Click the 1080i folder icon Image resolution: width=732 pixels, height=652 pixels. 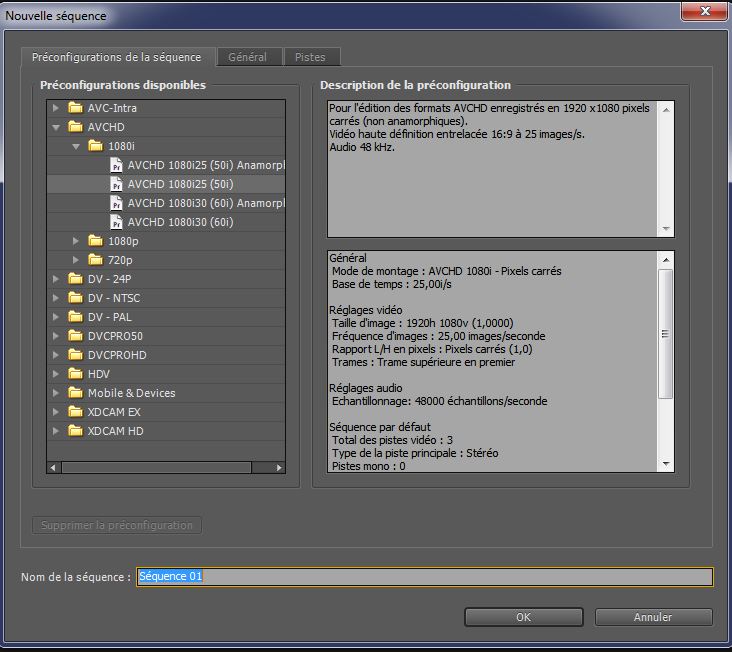pos(95,146)
